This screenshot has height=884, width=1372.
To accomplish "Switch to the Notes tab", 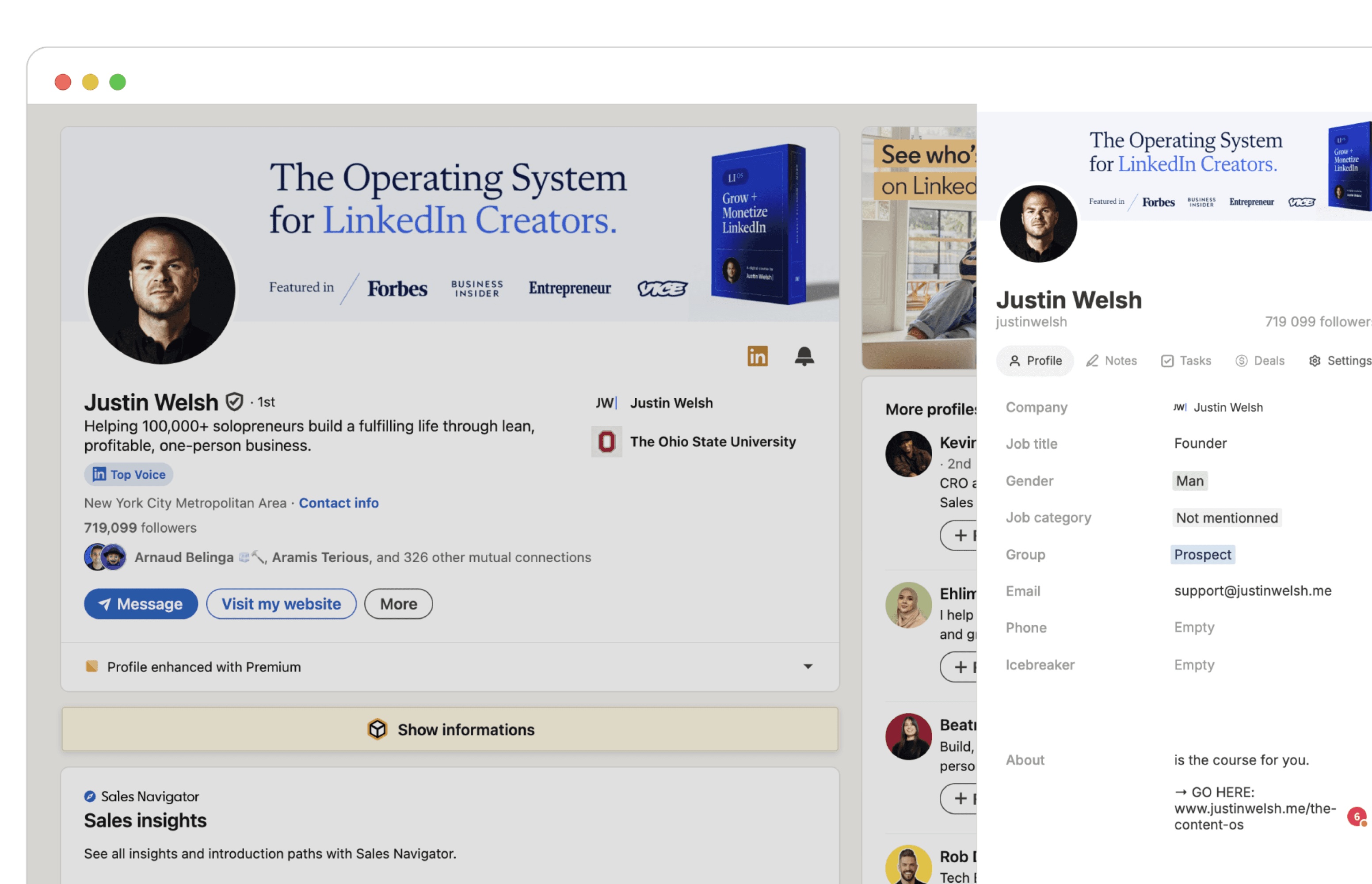I will [1111, 361].
